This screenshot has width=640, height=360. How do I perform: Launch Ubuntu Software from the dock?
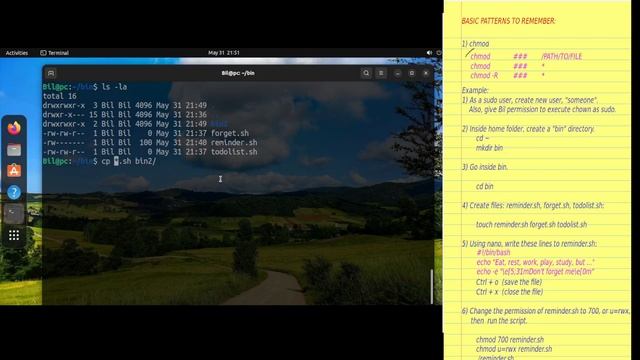click(14, 171)
